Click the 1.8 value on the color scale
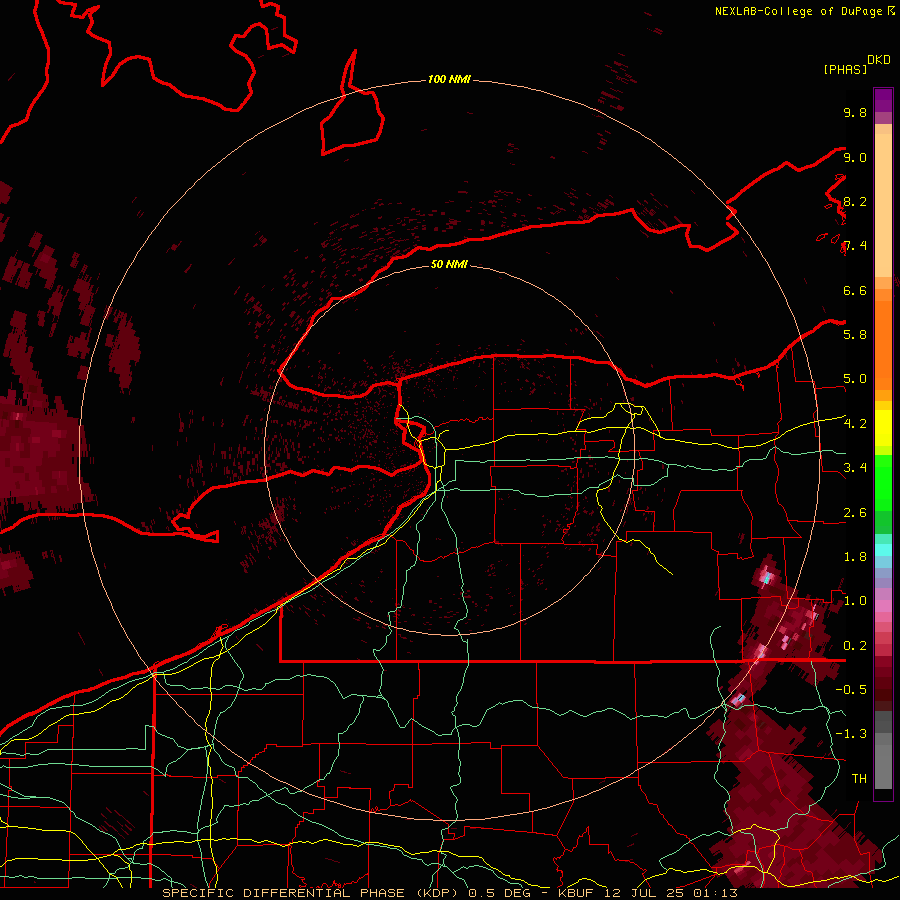 (855, 557)
